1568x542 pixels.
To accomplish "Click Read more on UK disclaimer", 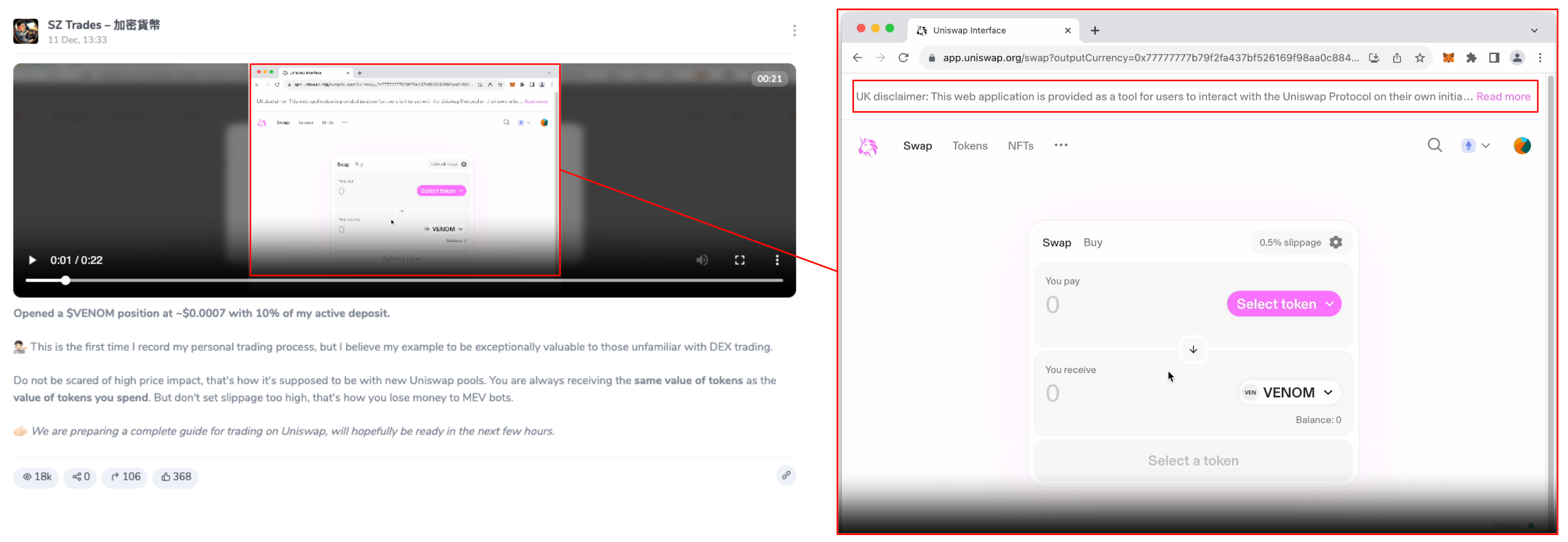I will click(x=1503, y=97).
